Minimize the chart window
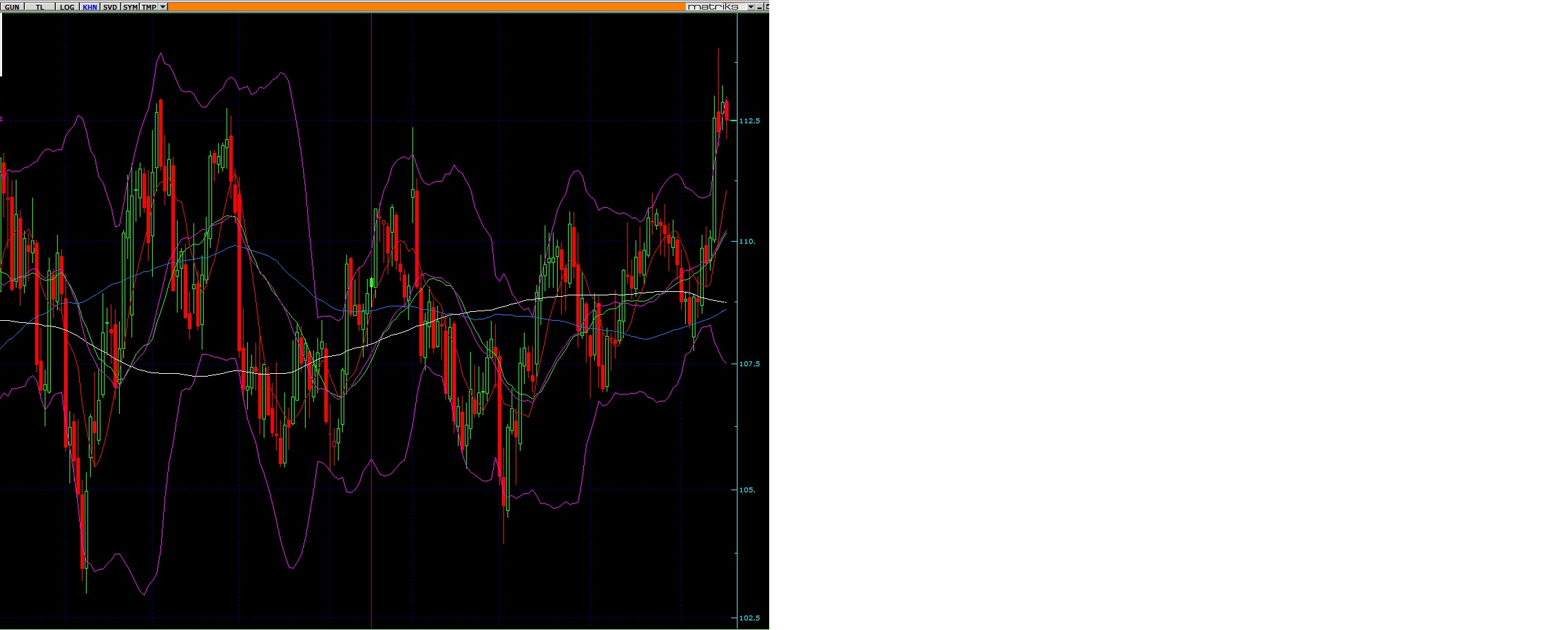 [x=759, y=7]
